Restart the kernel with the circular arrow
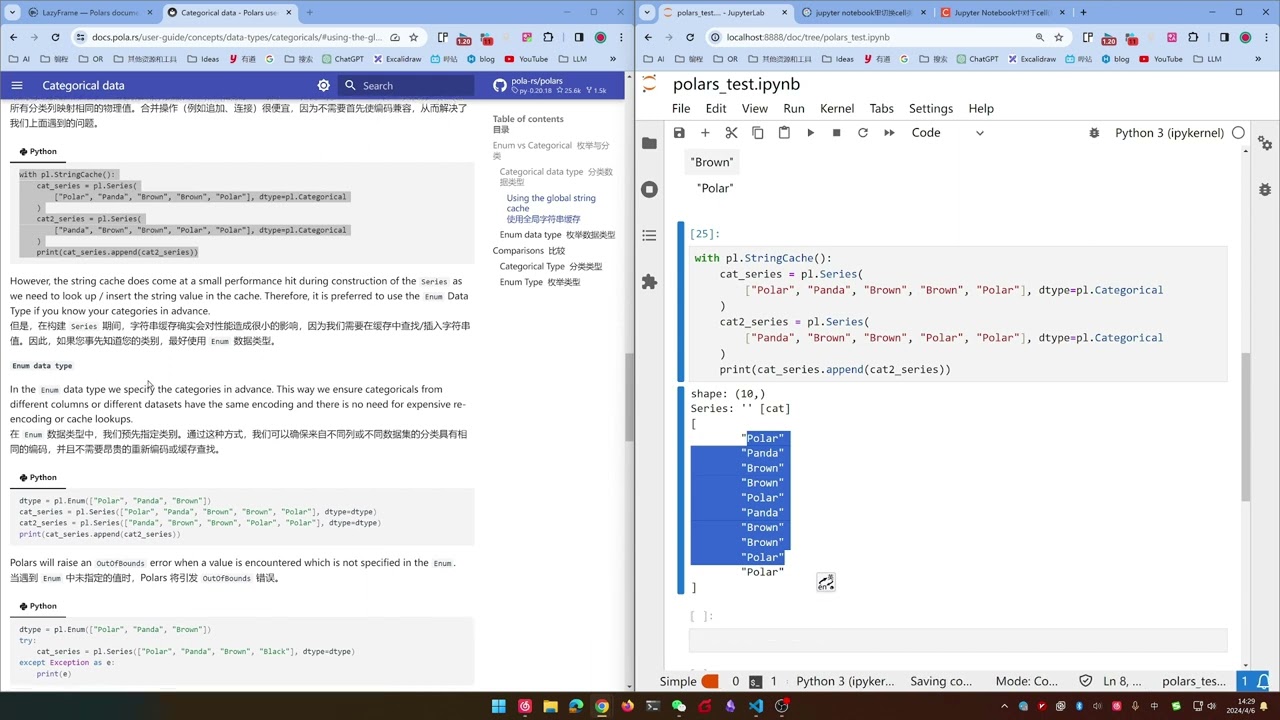The image size is (1280, 720). [x=863, y=133]
